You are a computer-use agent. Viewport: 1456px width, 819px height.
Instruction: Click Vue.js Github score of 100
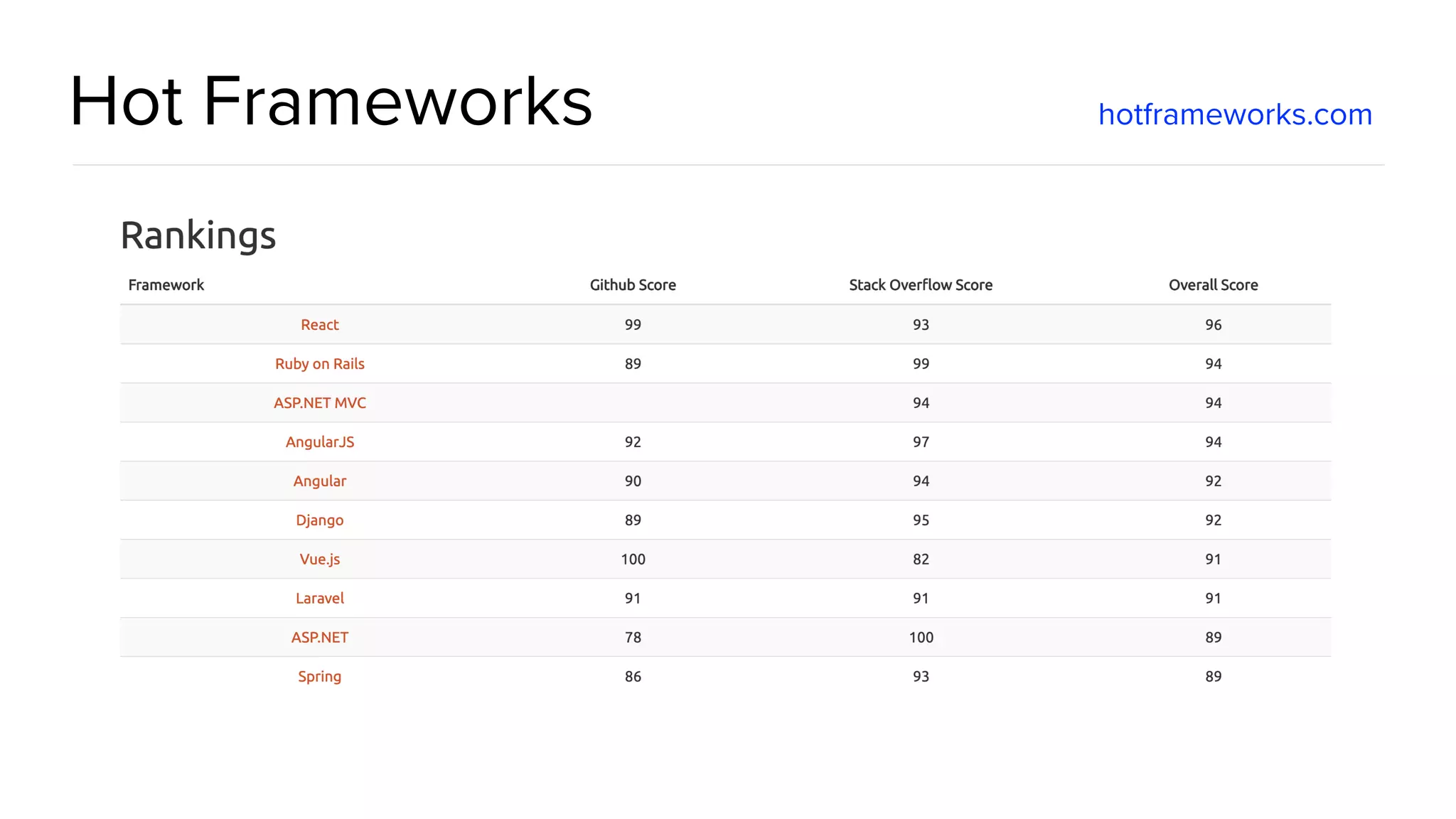coord(633,560)
